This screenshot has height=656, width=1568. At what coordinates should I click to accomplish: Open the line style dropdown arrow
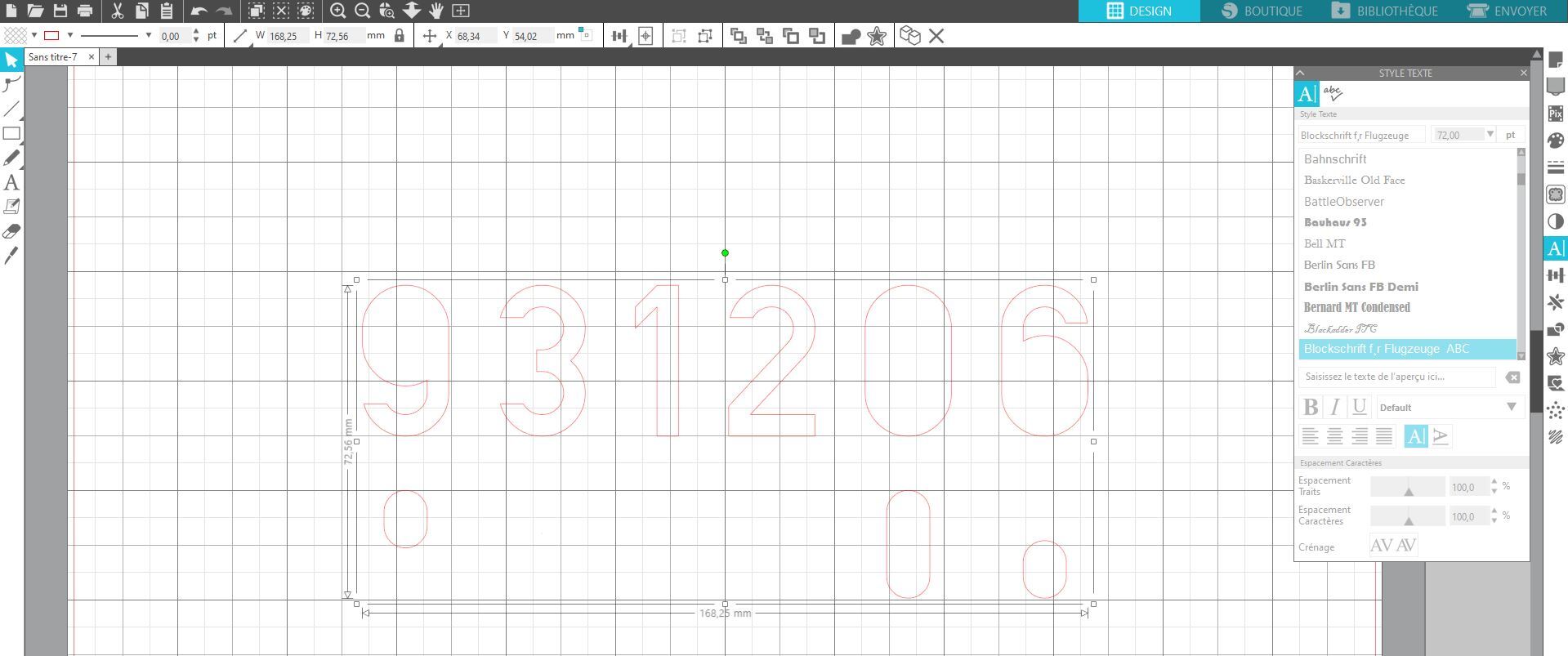click(148, 36)
